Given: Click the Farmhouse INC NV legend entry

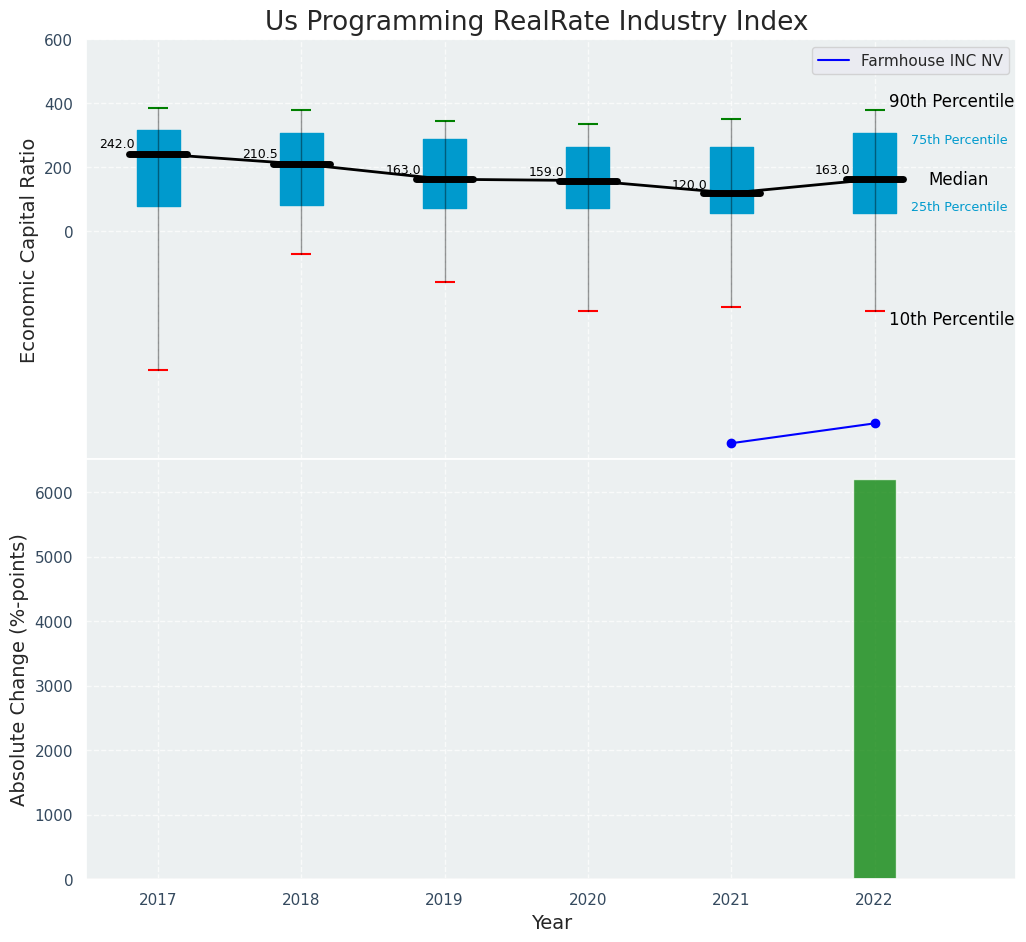Looking at the screenshot, I should 911,61.
